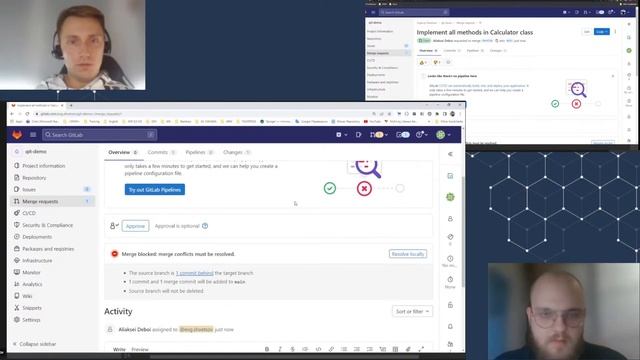Open the user avatar dropdown in navbar
The image size is (640, 360).
click(443, 135)
